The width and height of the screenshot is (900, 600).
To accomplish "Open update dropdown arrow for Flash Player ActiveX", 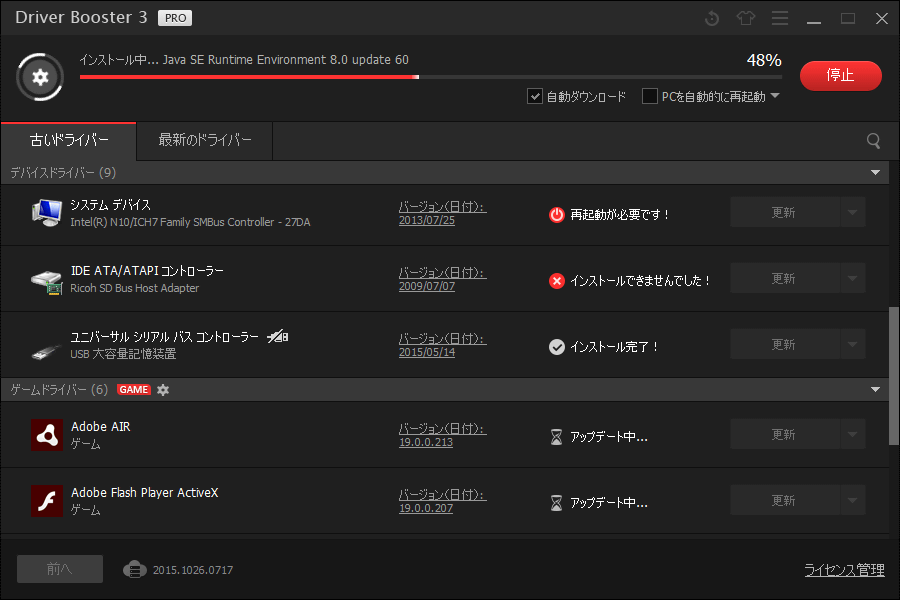I will (x=852, y=501).
